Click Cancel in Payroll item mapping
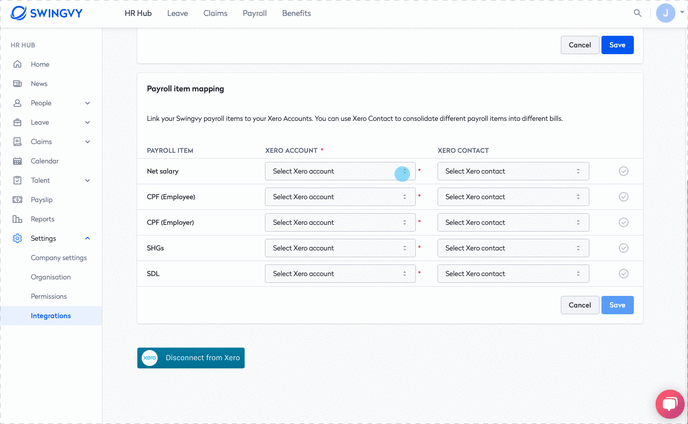This screenshot has height=424, width=688. 580,305
